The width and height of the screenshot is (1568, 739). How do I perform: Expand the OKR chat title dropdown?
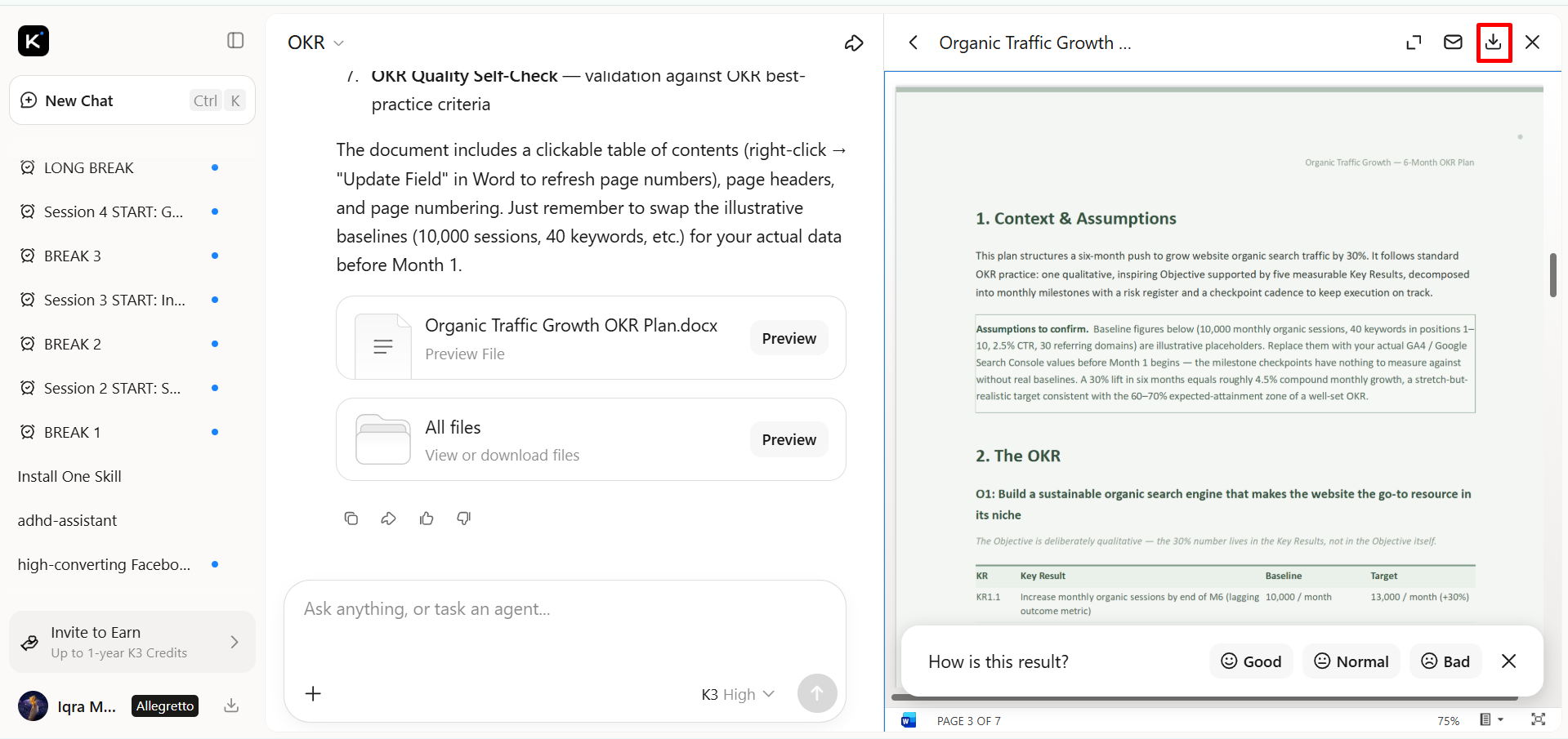[315, 42]
